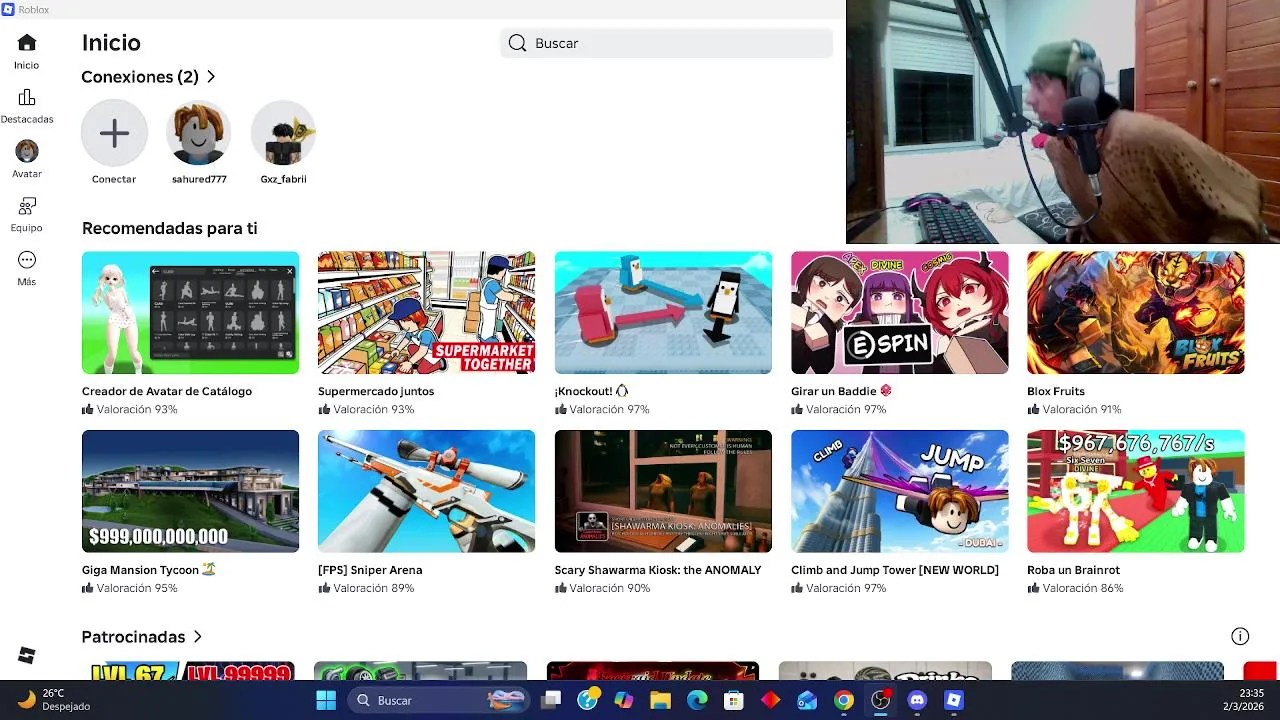Image resolution: width=1280 pixels, height=720 pixels.
Task: Open the Inicio sidebar icon
Action: click(27, 43)
